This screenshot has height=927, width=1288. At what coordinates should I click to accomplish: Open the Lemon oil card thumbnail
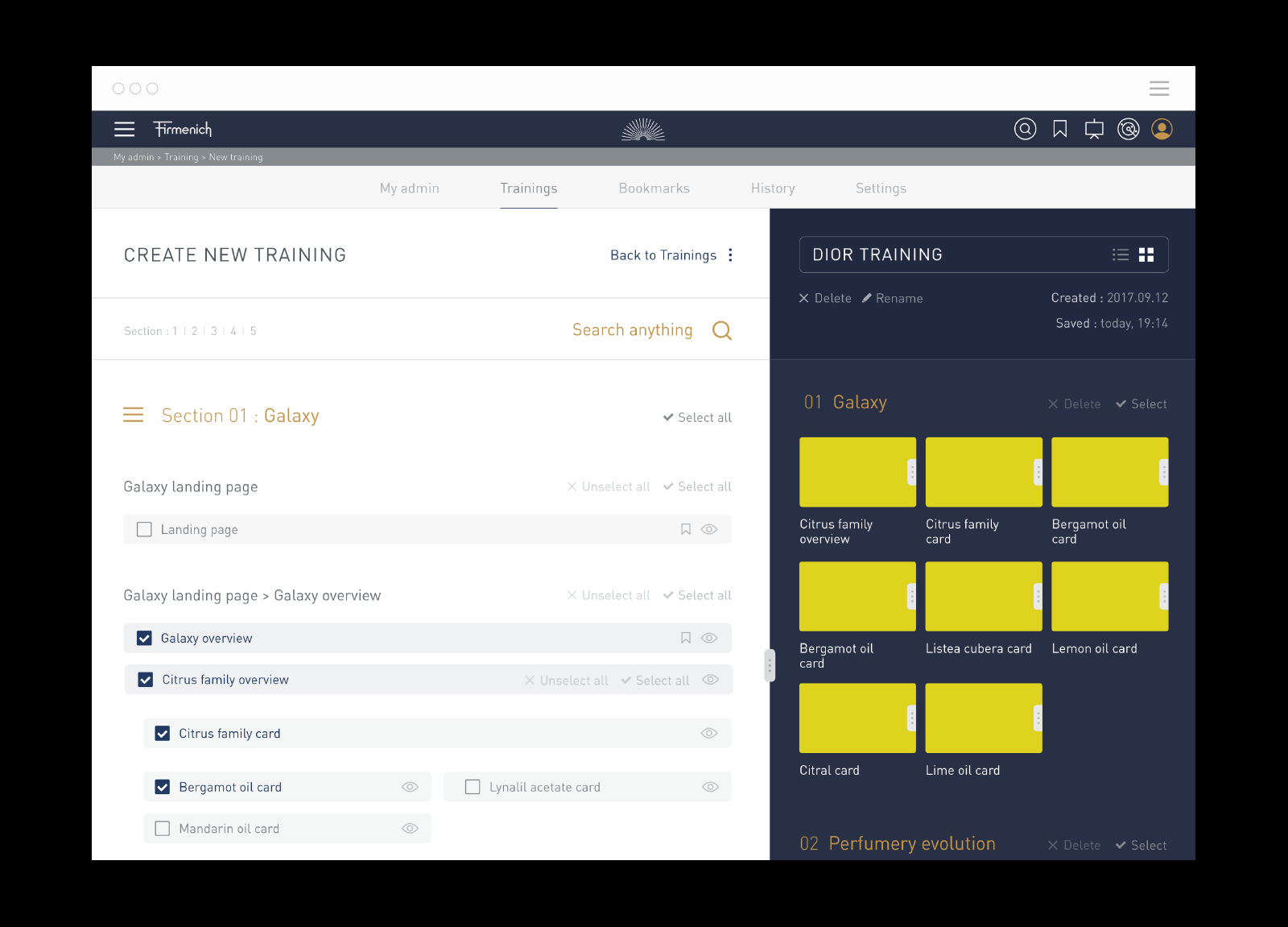(1110, 596)
